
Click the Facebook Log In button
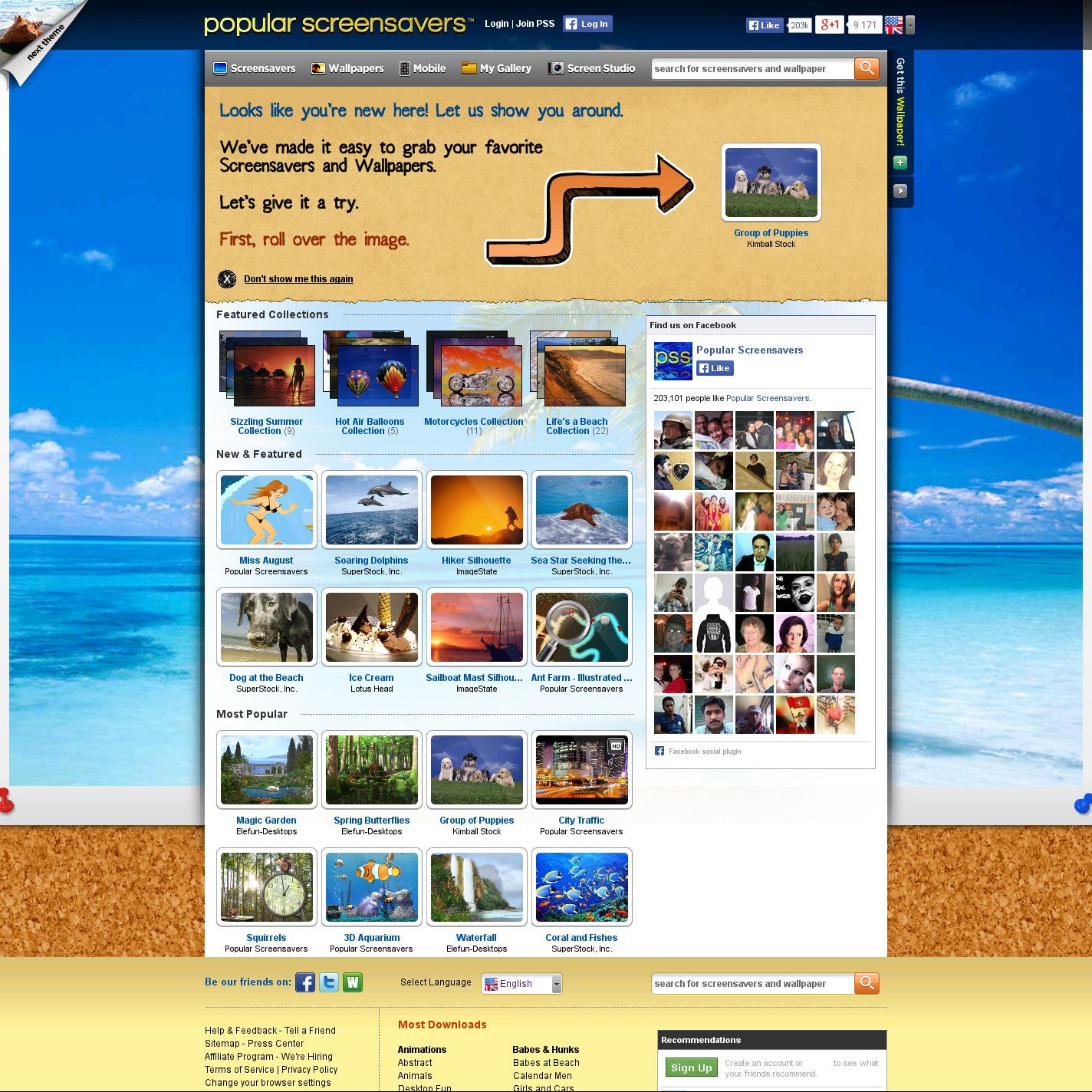587,24
